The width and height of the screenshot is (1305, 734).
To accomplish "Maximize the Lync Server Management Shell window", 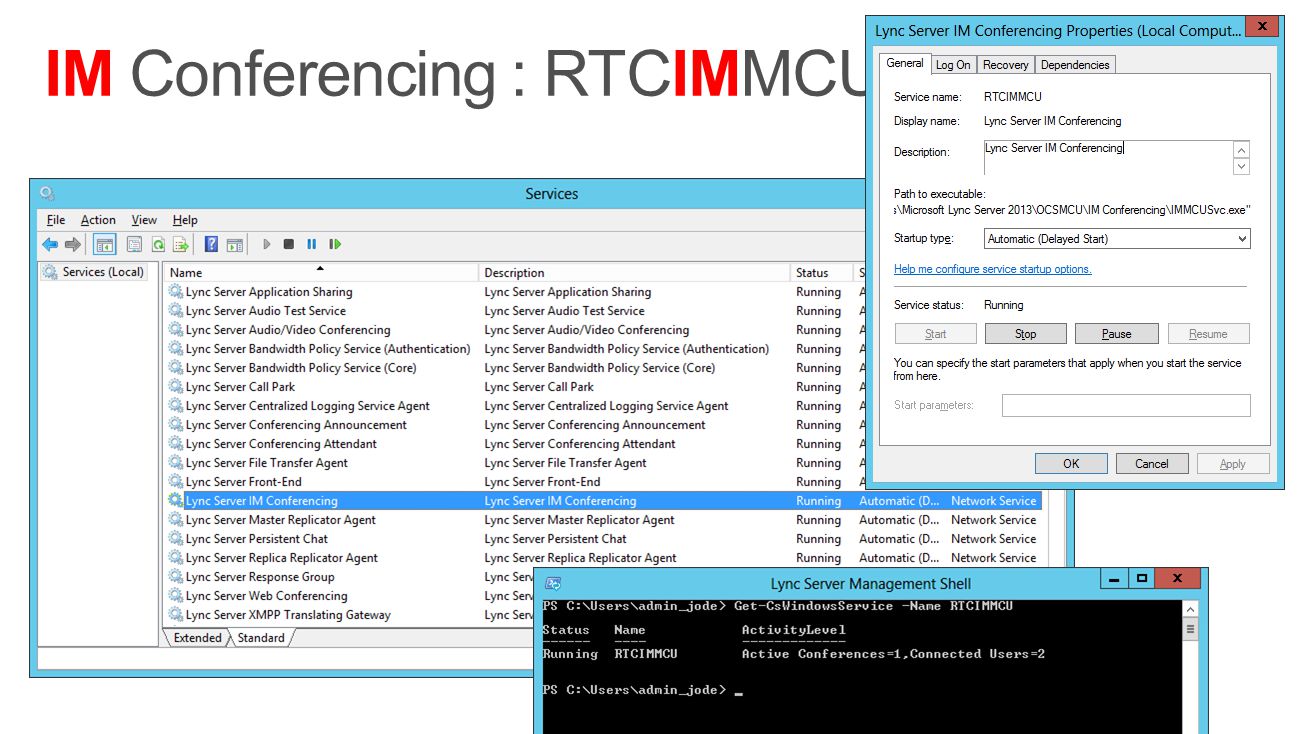I will (x=1142, y=579).
